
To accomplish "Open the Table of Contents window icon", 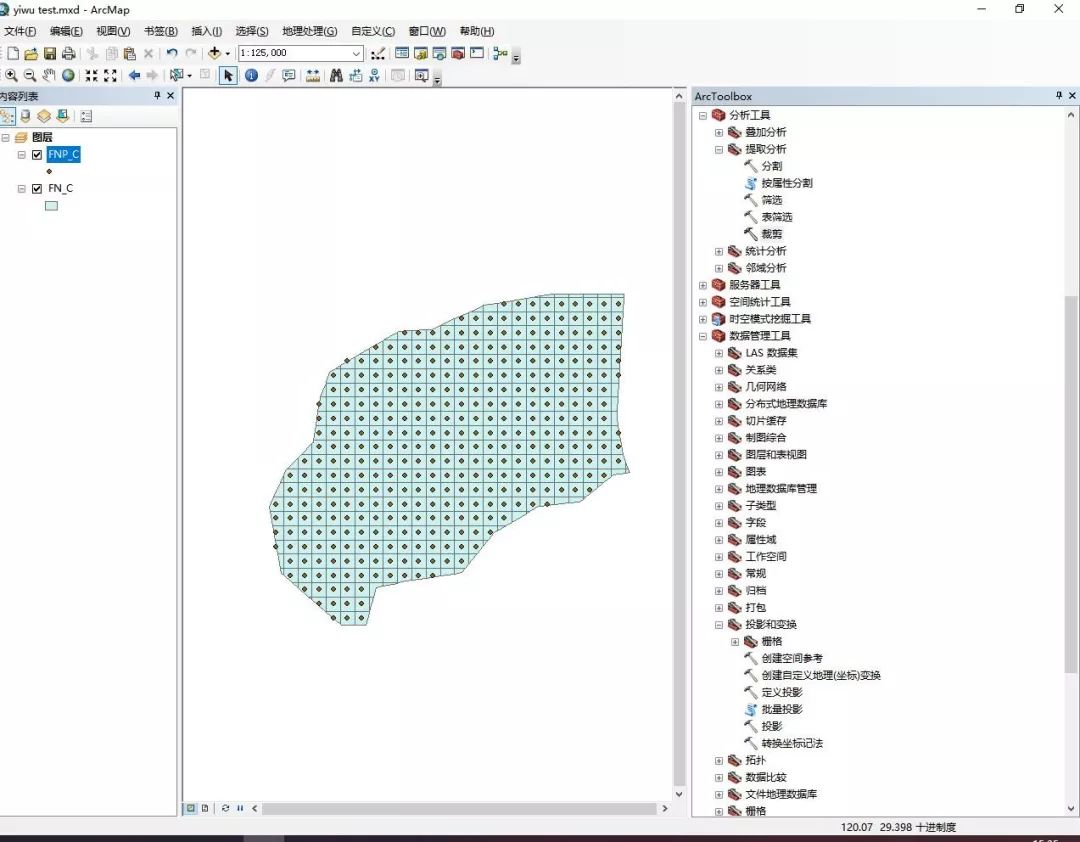I will pos(402,53).
